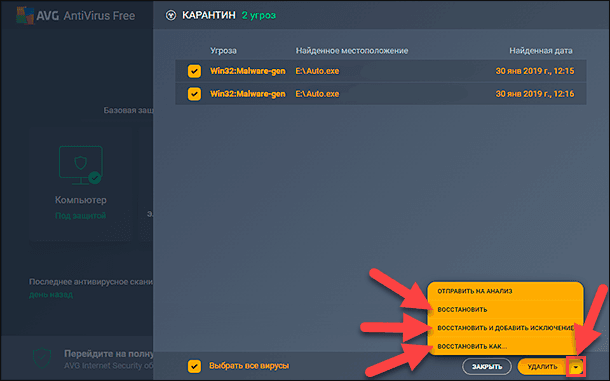Click the Угроза column header

click(x=223, y=51)
